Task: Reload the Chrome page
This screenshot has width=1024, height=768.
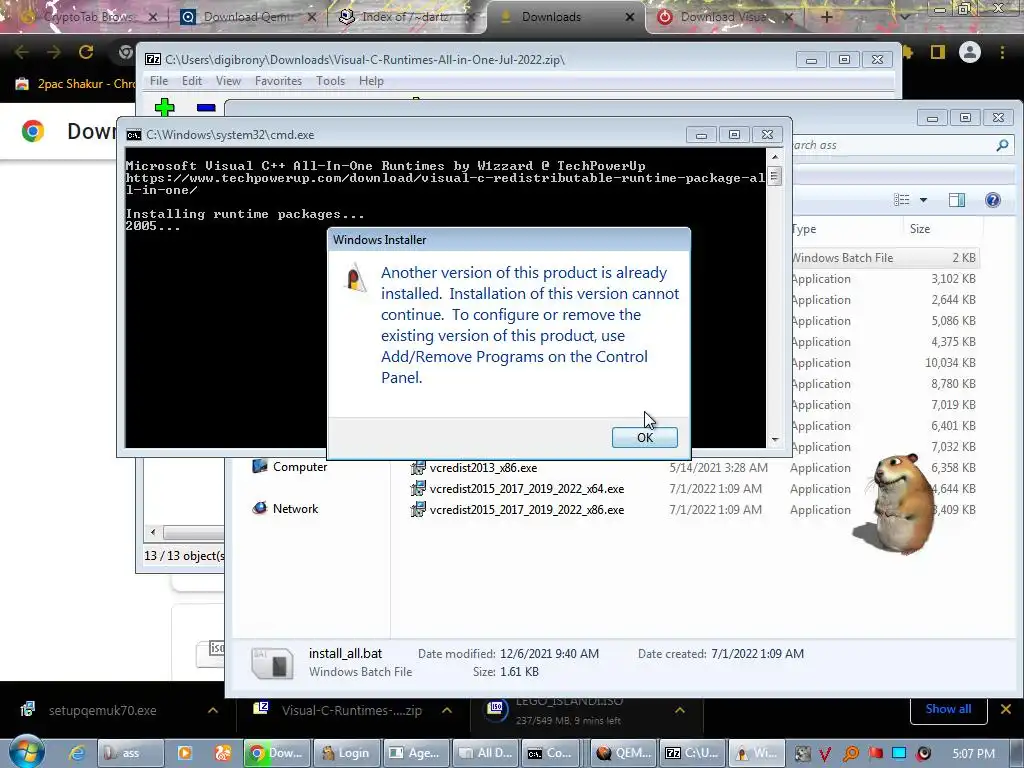Action: coord(86,52)
